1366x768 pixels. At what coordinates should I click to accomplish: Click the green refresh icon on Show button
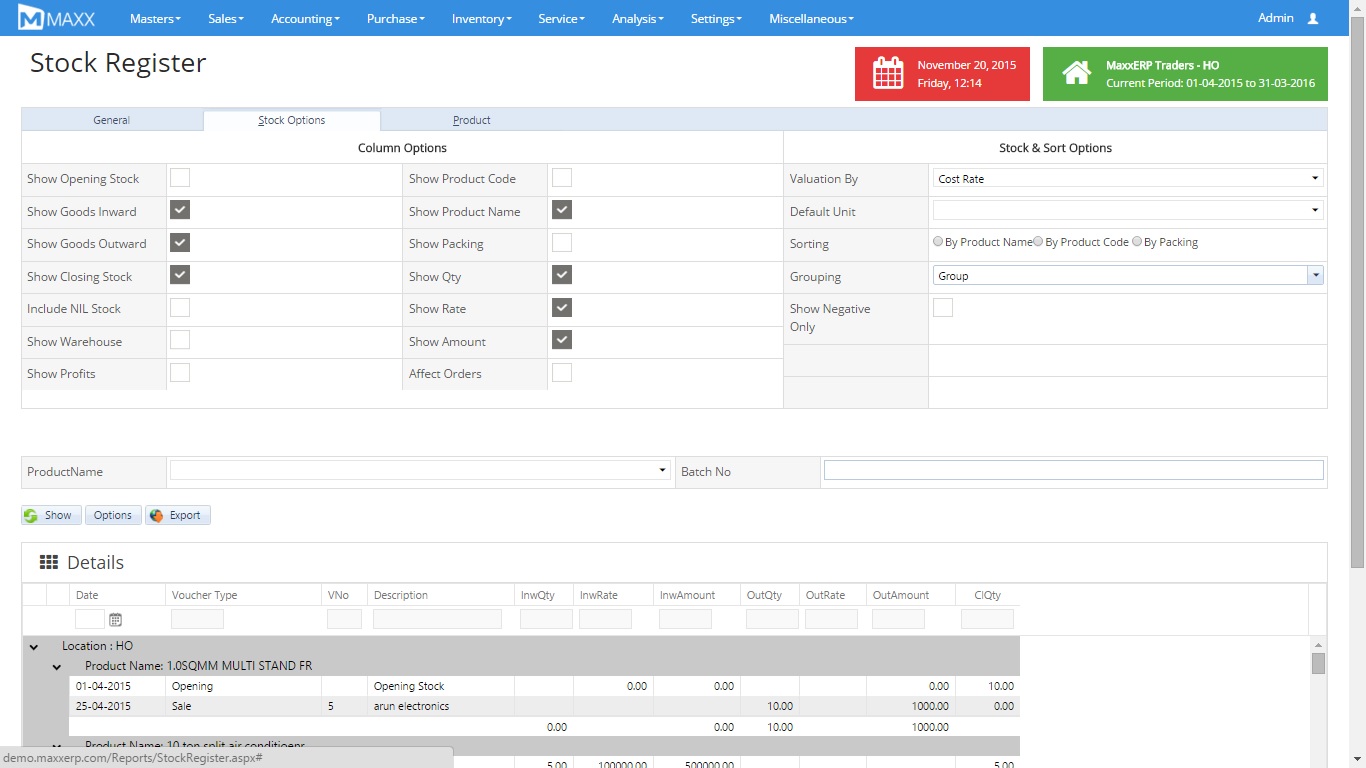[32, 516]
